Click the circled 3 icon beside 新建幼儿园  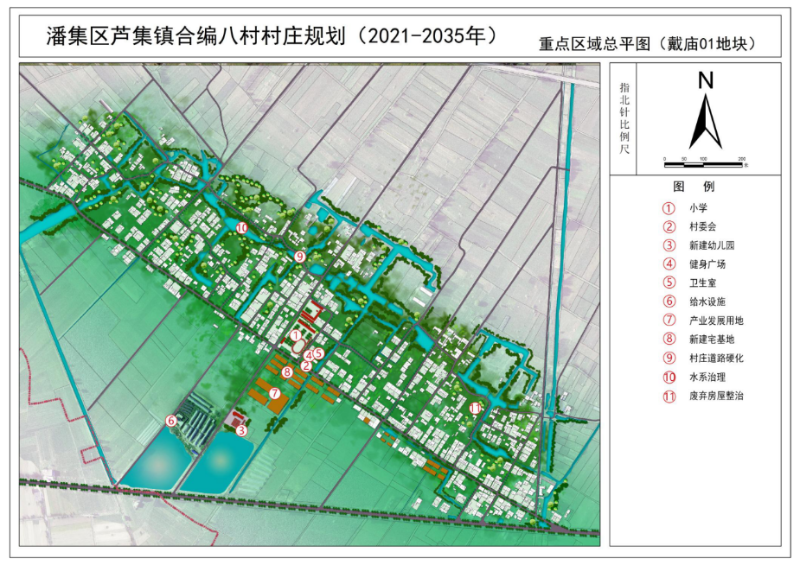pos(667,245)
